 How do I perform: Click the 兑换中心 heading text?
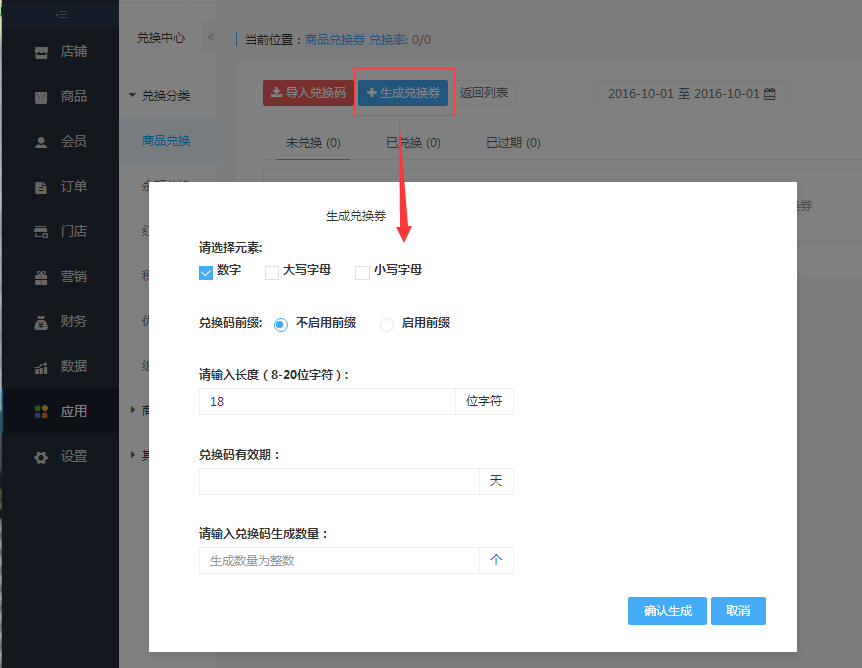point(161,38)
